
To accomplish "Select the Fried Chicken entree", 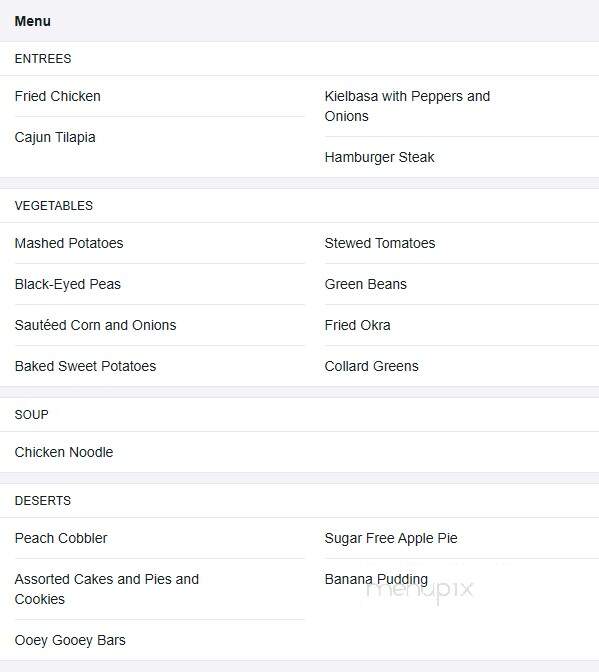I will [57, 96].
